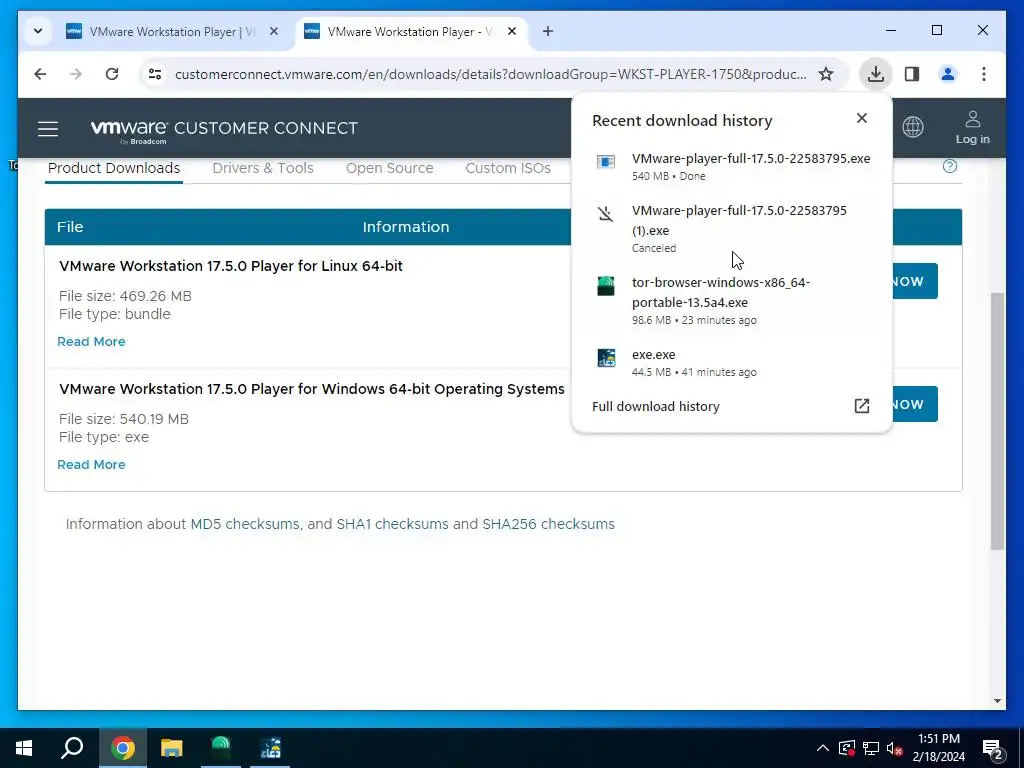Click the network tray icon

(x=871, y=748)
